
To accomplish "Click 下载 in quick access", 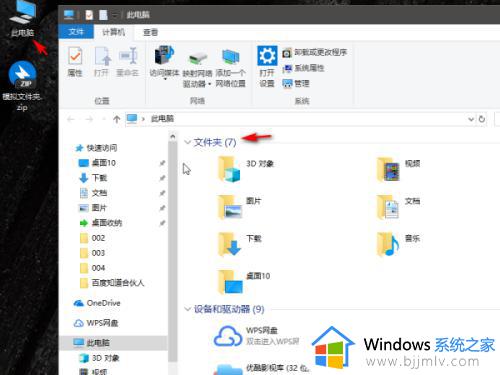I will [93, 178].
